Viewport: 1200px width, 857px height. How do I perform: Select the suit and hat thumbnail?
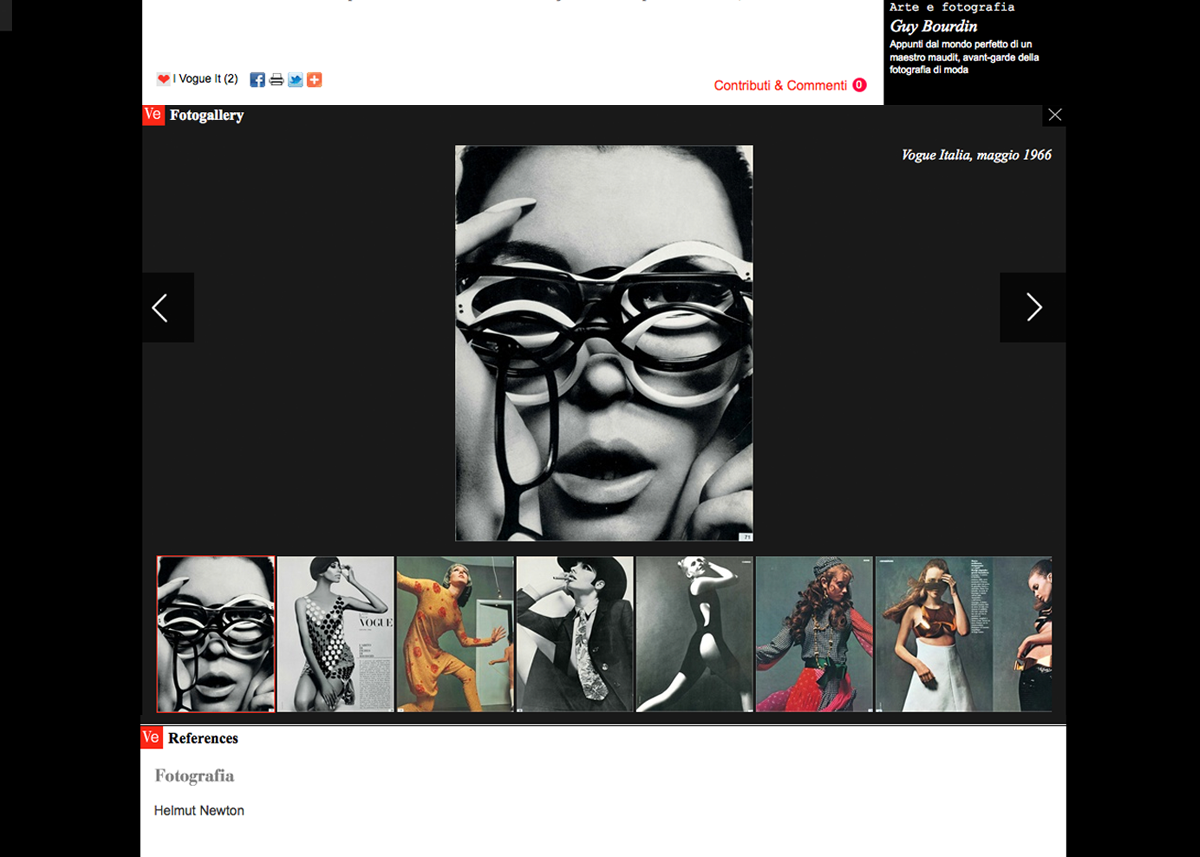point(575,634)
